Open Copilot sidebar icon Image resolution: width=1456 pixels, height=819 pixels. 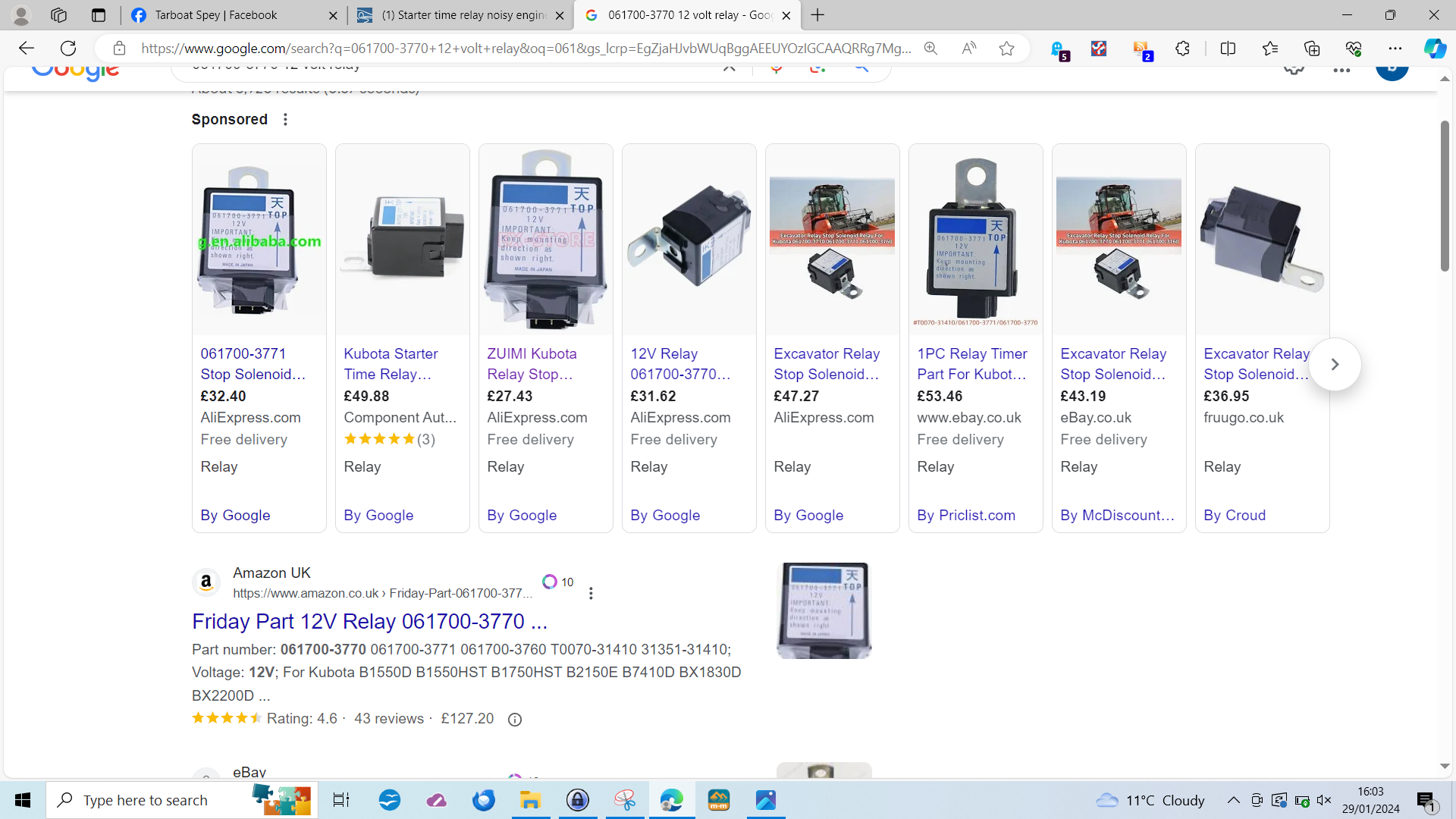[x=1435, y=49]
